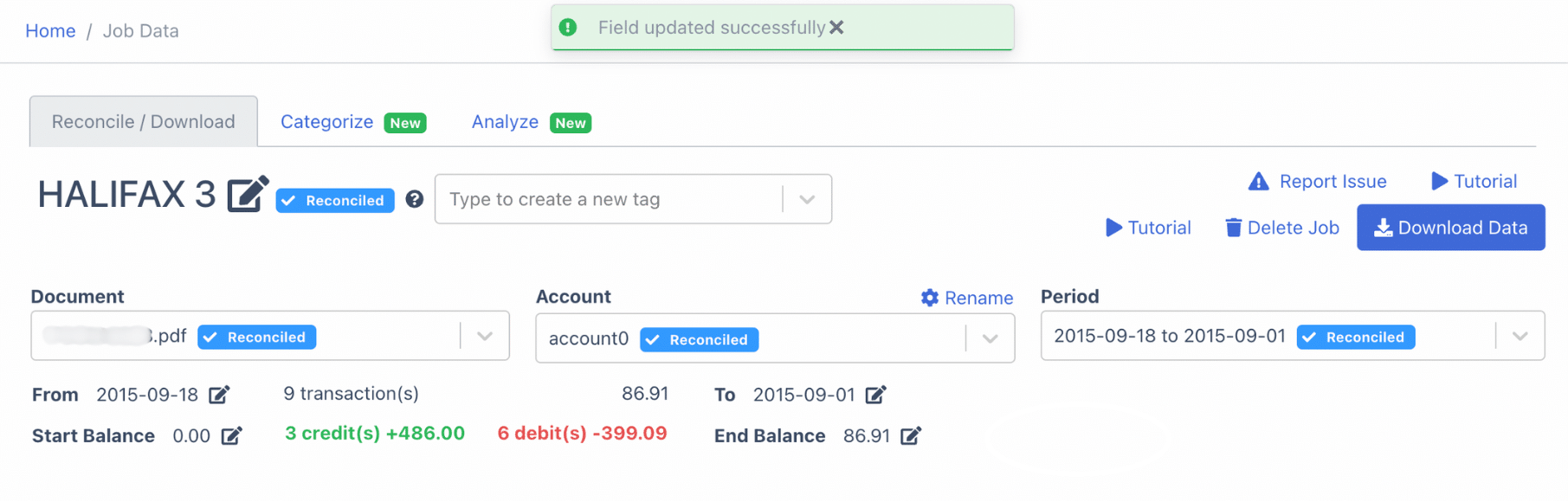Toggle the Reconciled badge next to account0
This screenshot has height=502, width=1568.
point(699,339)
